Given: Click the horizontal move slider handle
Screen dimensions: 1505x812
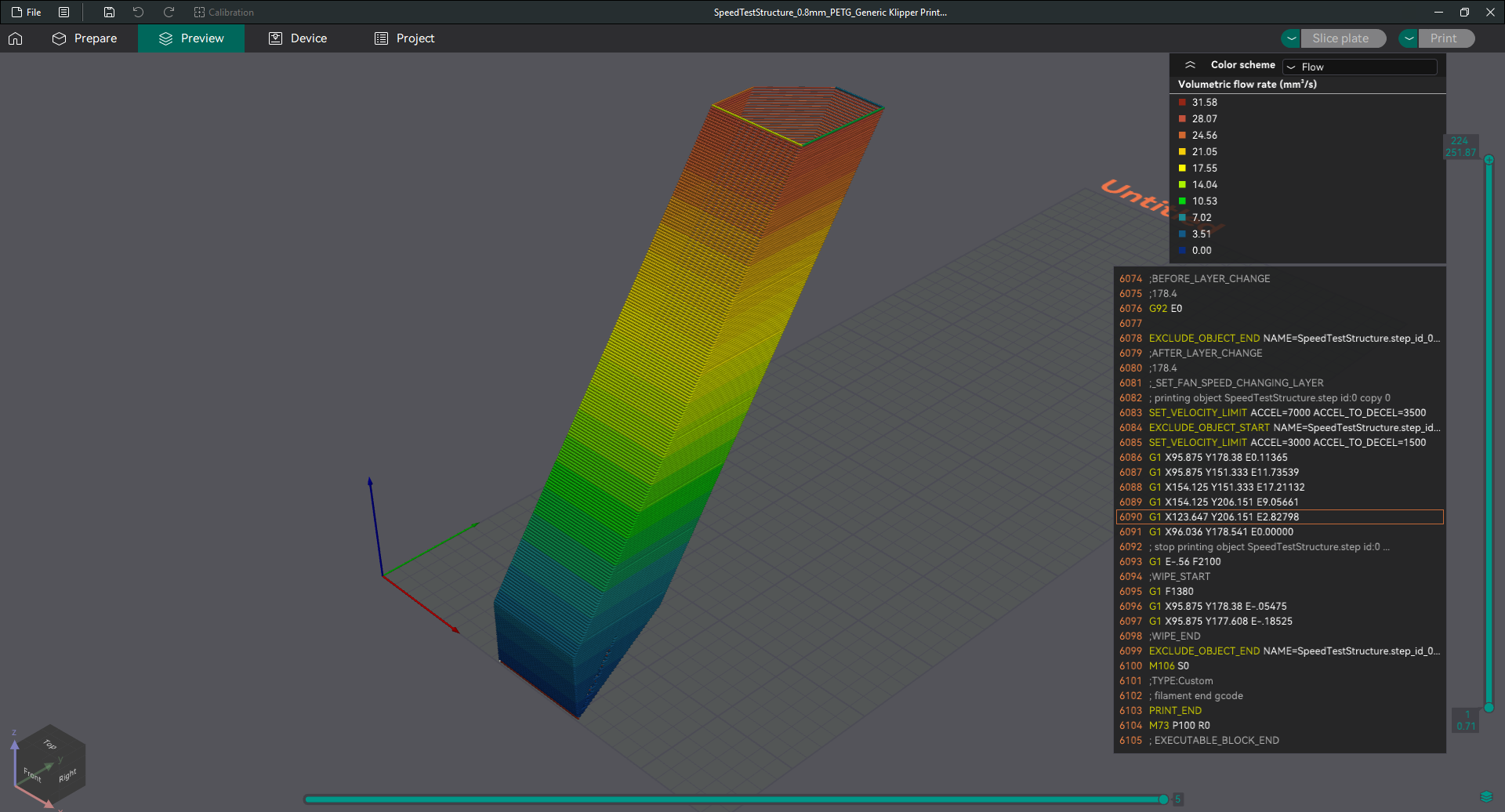Looking at the screenshot, I should pyautogui.click(x=1163, y=799).
